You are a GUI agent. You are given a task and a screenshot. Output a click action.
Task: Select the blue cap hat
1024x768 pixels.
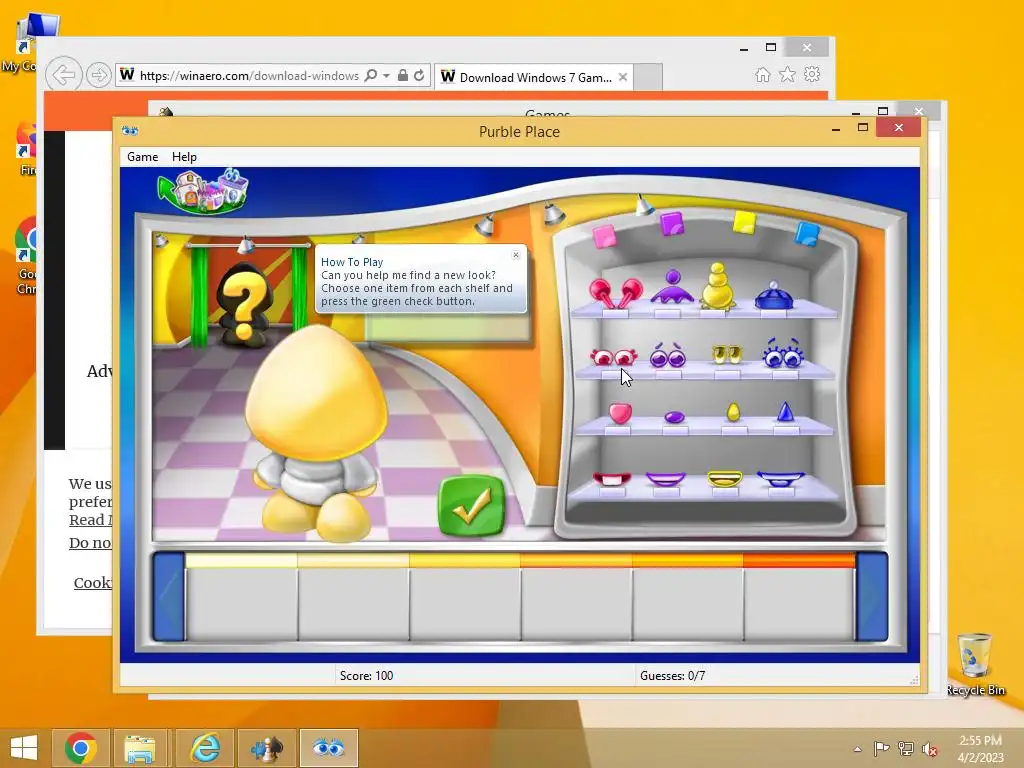[774, 295]
